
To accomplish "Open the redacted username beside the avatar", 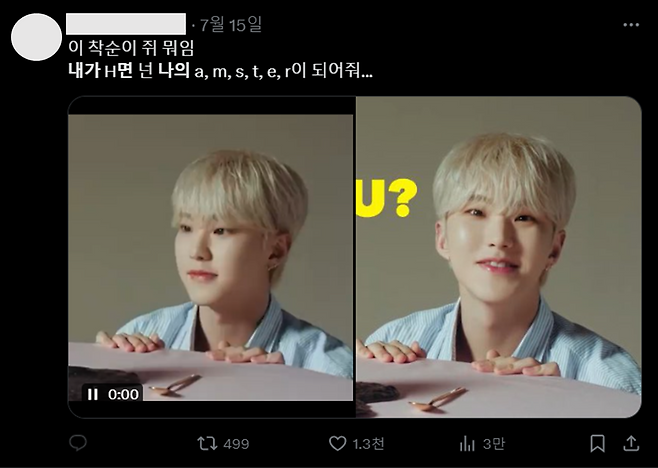I will [x=126, y=24].
